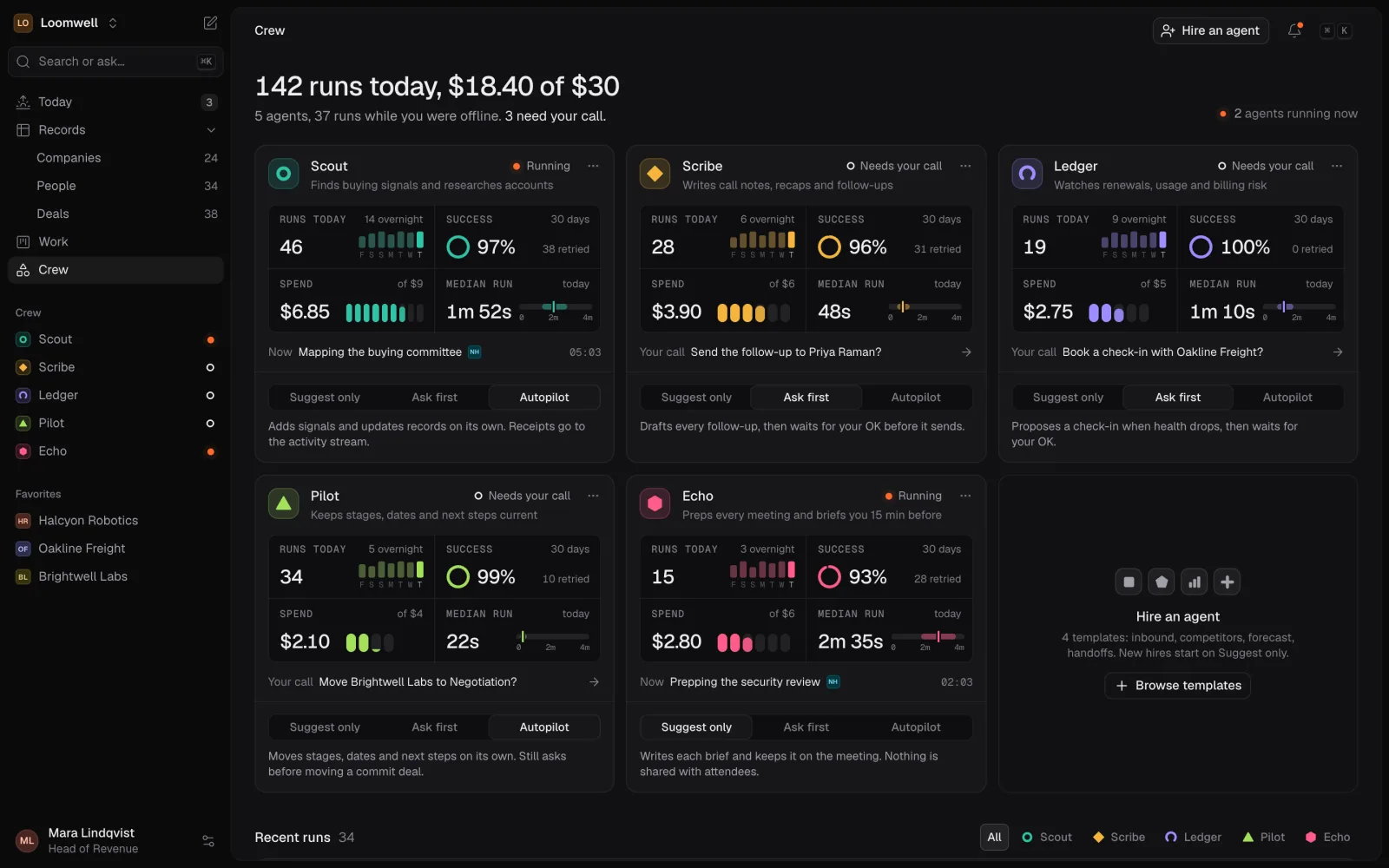Set Scribe to Suggest only mode
Viewport: 1389px width, 868px height.
click(696, 397)
